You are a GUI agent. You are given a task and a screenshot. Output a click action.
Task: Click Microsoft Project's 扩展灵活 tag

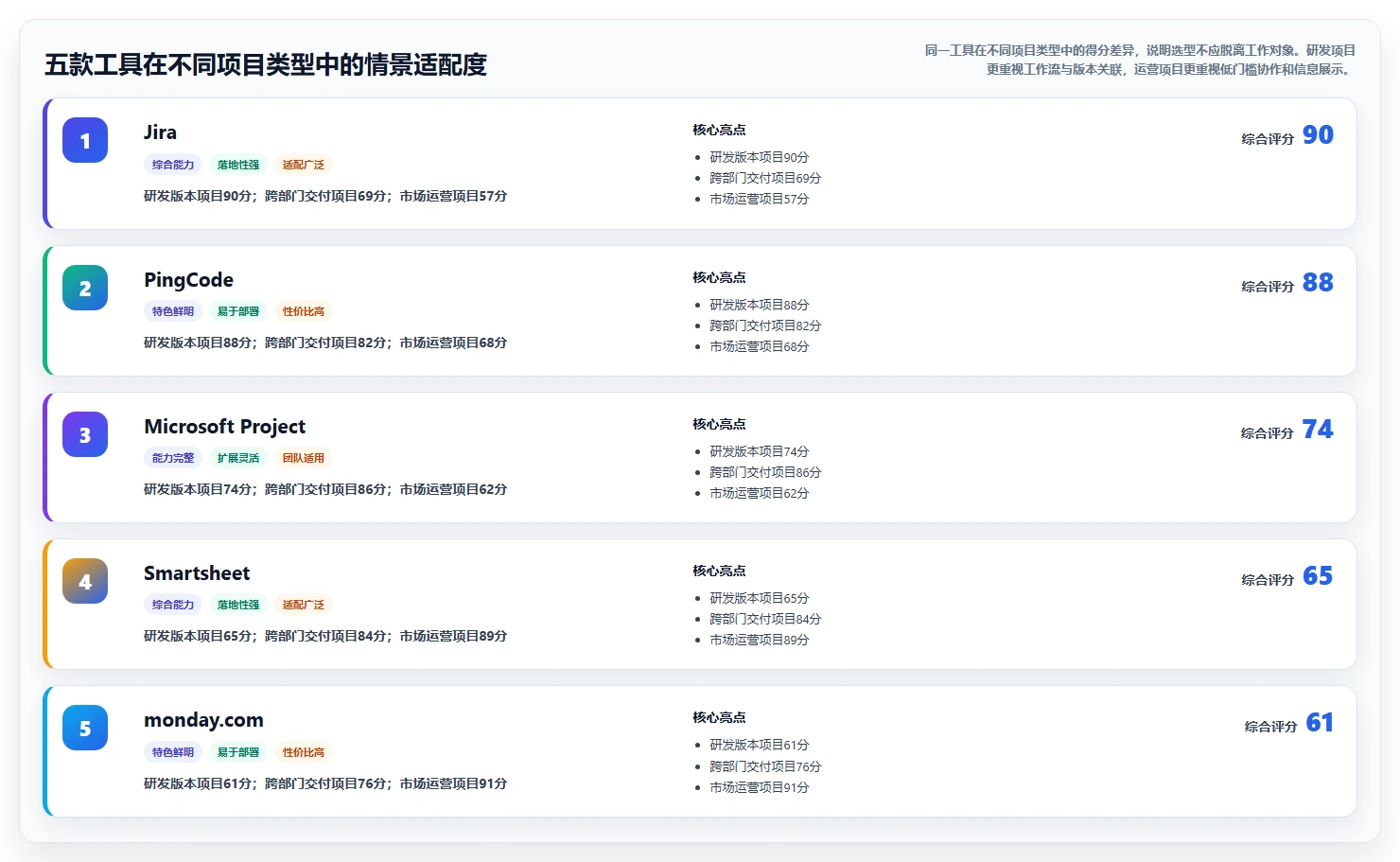click(238, 458)
